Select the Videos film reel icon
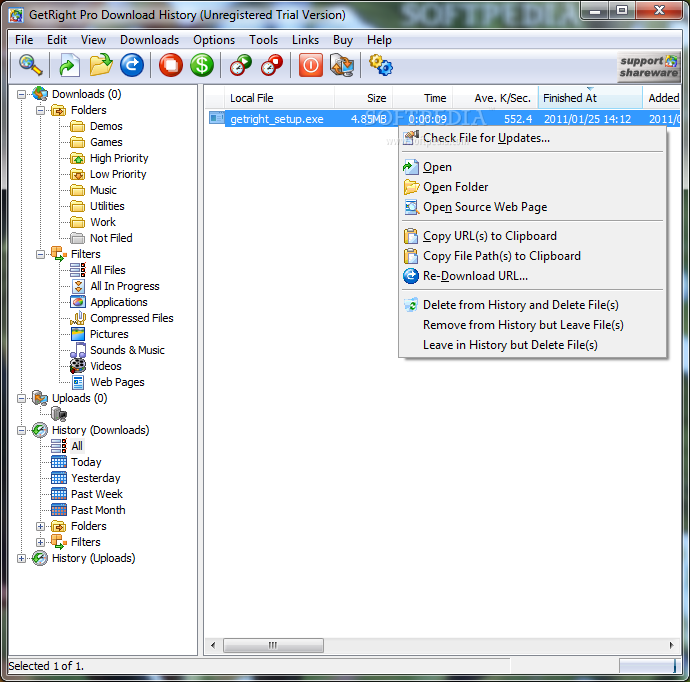The image size is (690, 682). pyautogui.click(x=78, y=366)
